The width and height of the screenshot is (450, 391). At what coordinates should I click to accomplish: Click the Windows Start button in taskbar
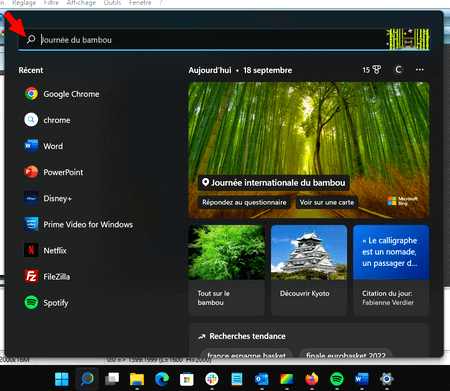(x=62, y=379)
